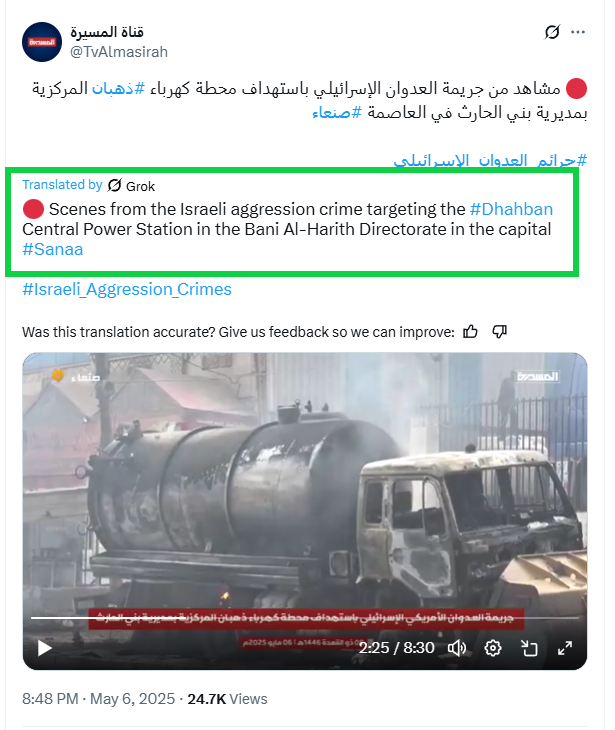This screenshot has height=730, width=615.
Task: Click the Grok icon at top right
Action: [552, 32]
